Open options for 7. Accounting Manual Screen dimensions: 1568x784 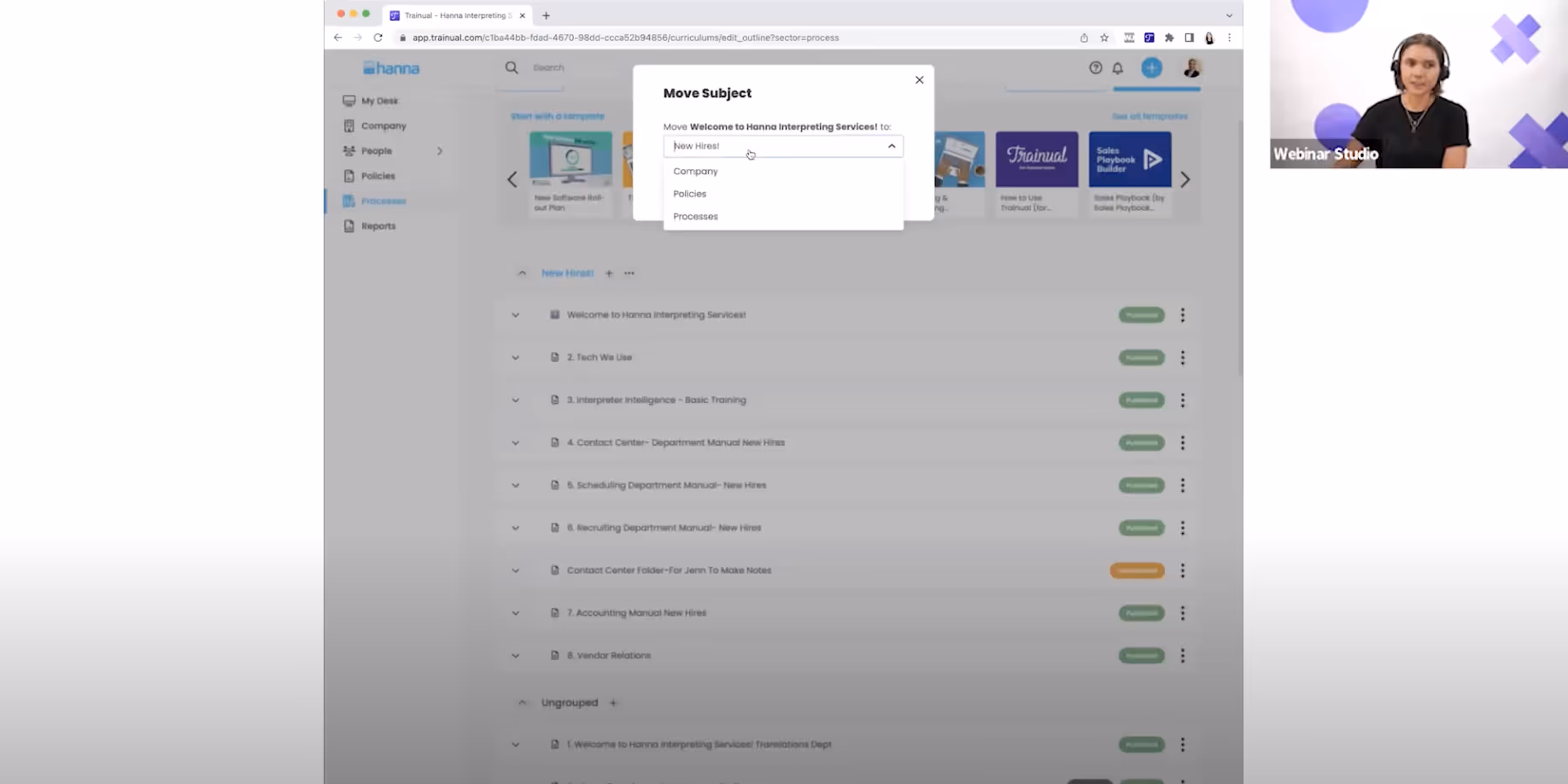[x=1183, y=613]
